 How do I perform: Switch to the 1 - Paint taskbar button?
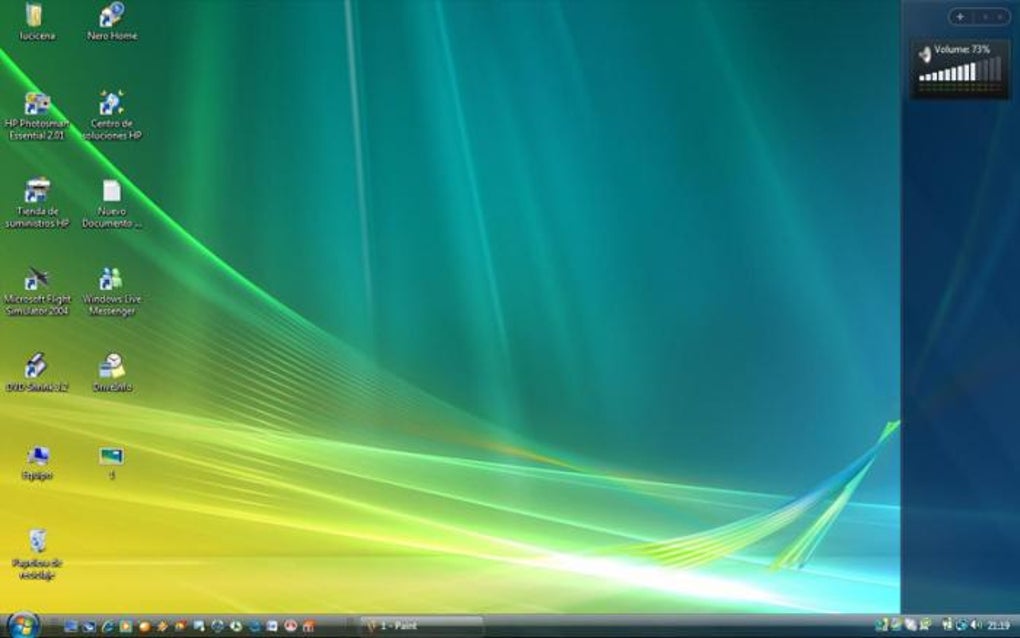tap(422, 626)
